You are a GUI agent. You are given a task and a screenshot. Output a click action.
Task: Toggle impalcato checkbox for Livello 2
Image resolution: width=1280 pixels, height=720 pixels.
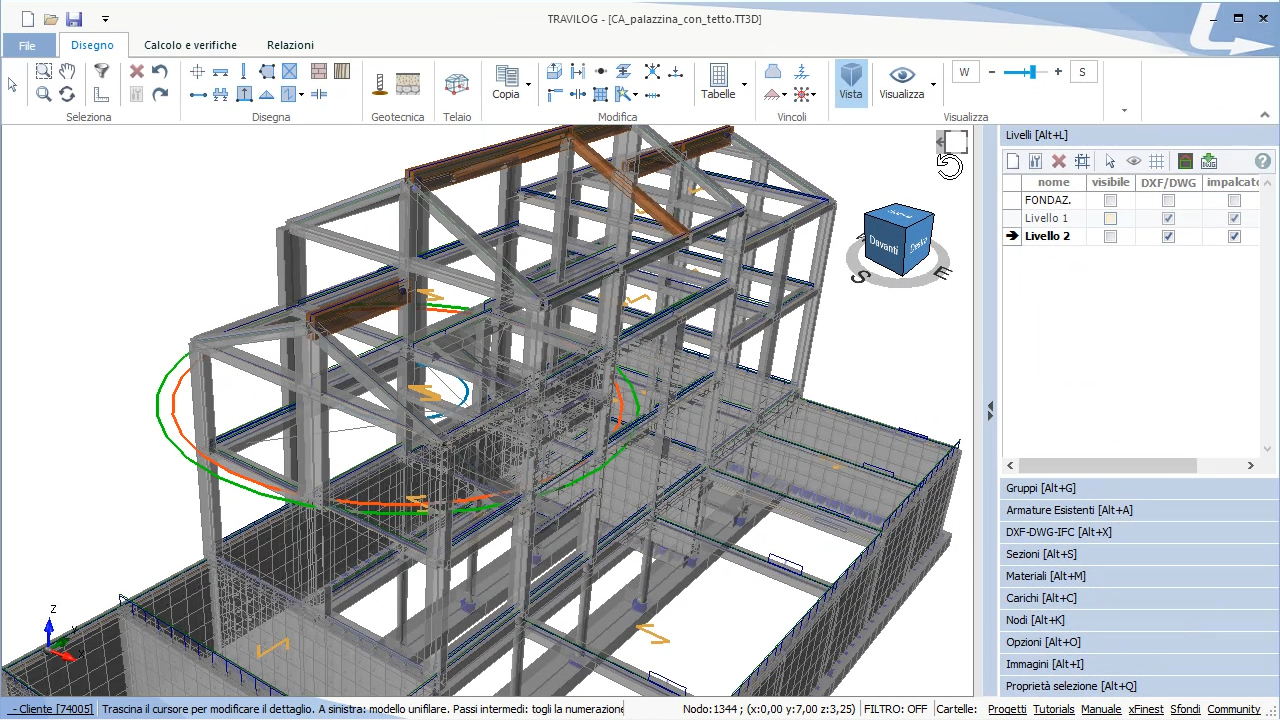pos(1234,236)
